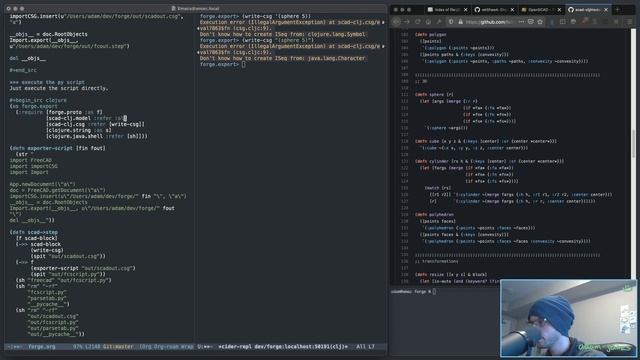The width and height of the screenshot is (640, 360).
Task: Click the 'del __objs__' line at top
Action: 28,58
